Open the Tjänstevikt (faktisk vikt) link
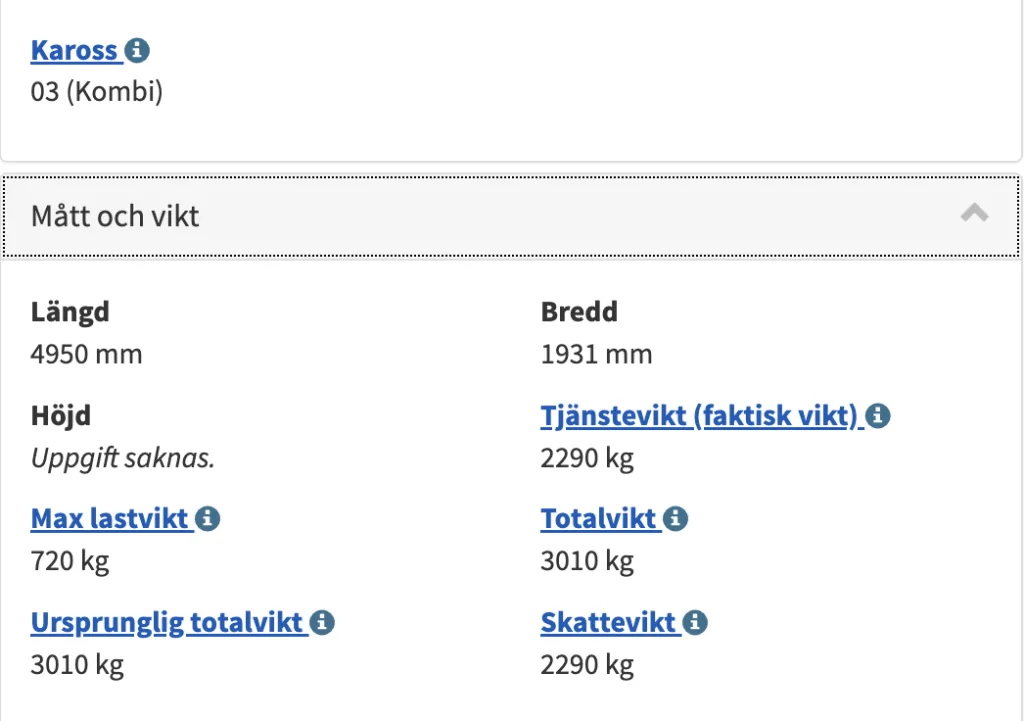The image size is (1024, 721). pos(700,416)
